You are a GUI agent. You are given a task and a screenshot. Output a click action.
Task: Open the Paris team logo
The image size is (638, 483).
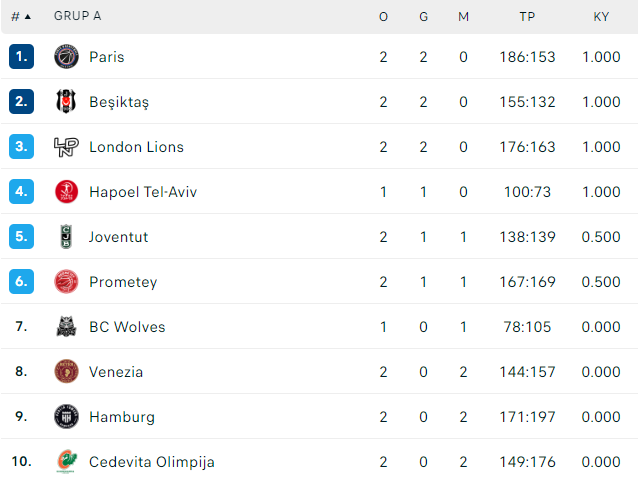[66, 57]
